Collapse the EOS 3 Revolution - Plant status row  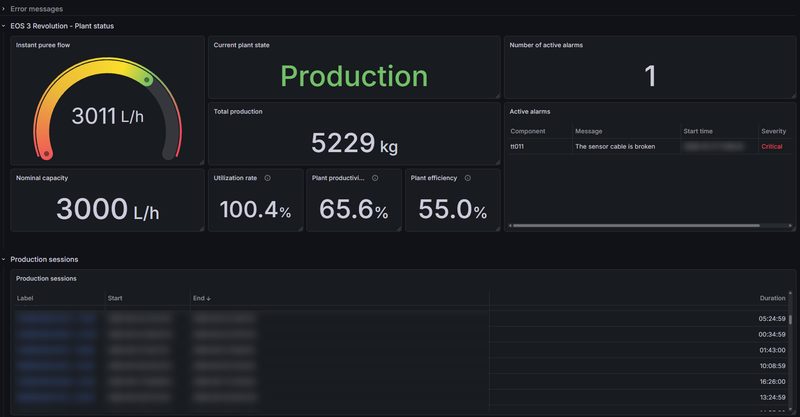click(x=62, y=26)
